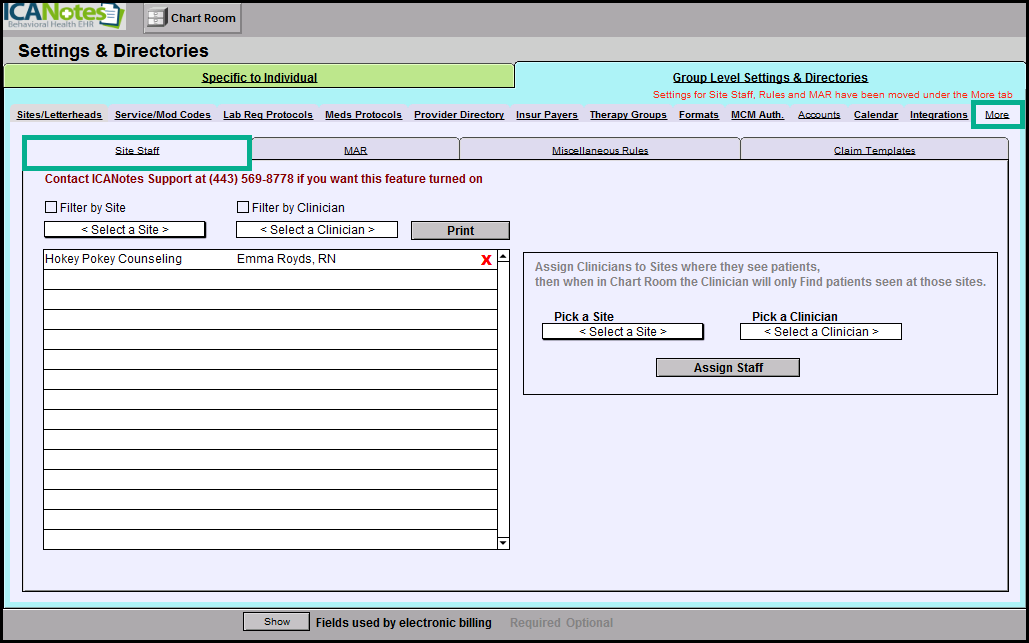Enable the Filter by Site checkbox
The image size is (1029, 643).
point(51,208)
